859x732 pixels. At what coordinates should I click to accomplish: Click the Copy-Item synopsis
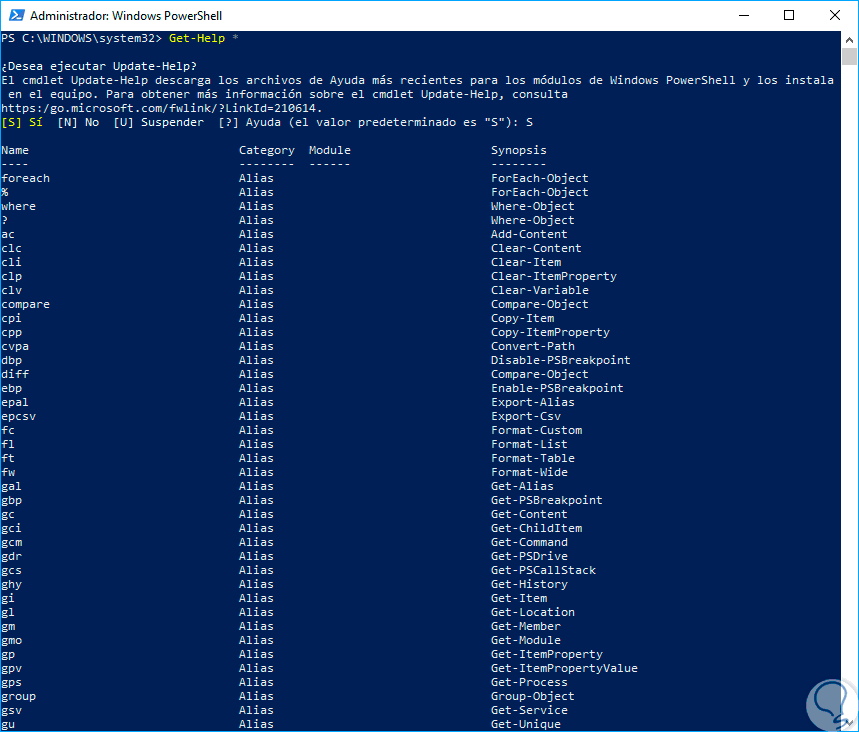(x=523, y=318)
